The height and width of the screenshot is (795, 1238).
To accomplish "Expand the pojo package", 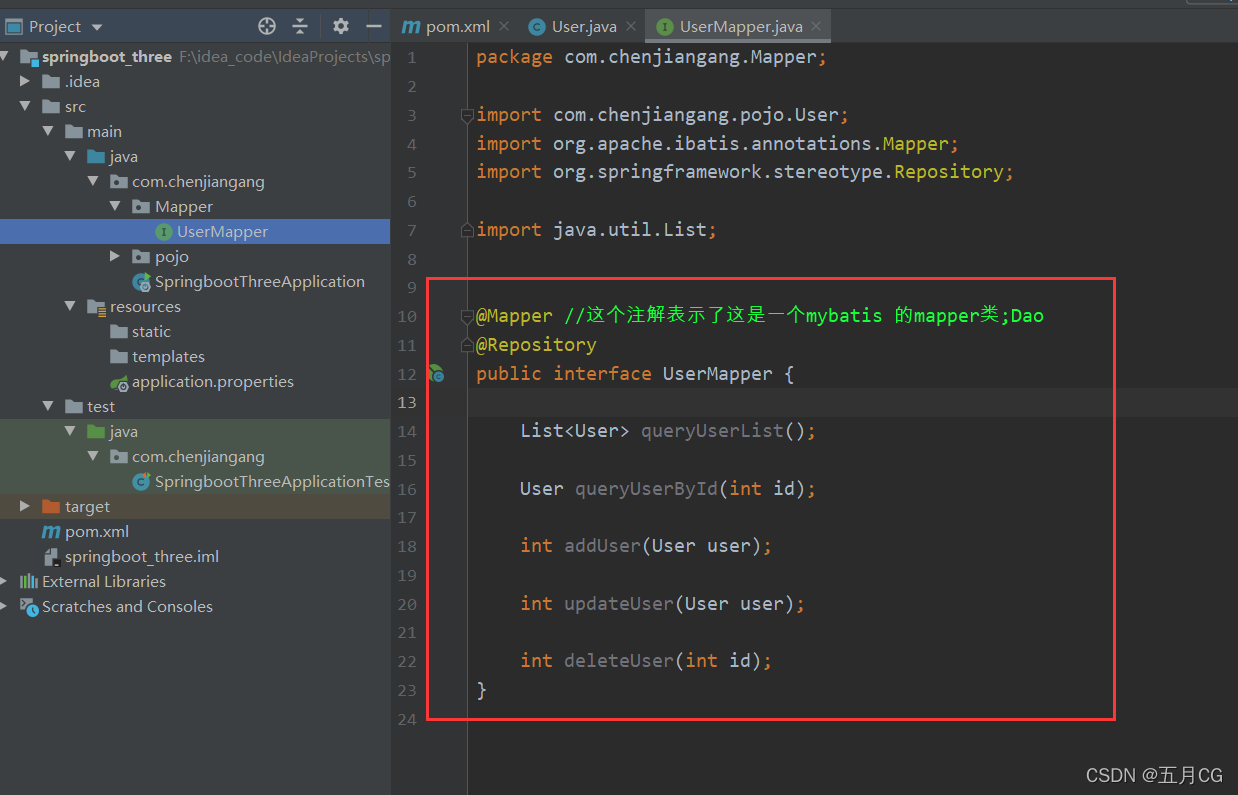I will point(116,257).
